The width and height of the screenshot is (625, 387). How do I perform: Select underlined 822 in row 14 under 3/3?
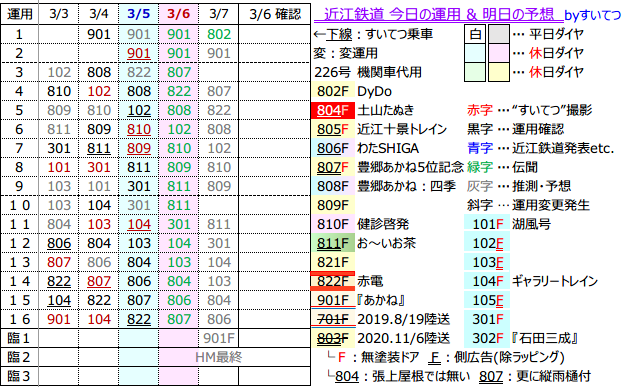tap(59, 281)
